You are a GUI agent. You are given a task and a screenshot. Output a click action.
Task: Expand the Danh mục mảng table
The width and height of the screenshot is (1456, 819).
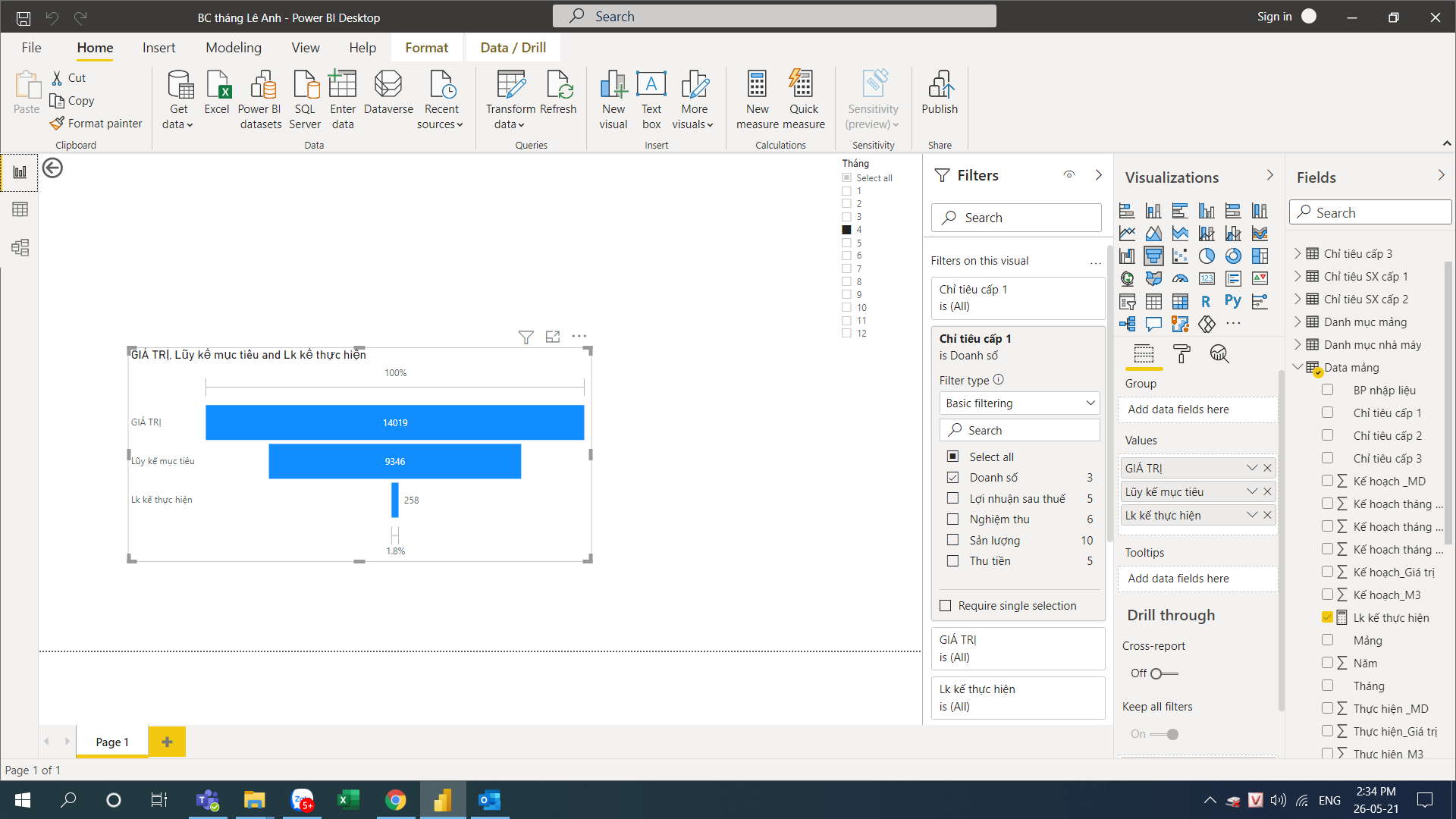(1298, 322)
